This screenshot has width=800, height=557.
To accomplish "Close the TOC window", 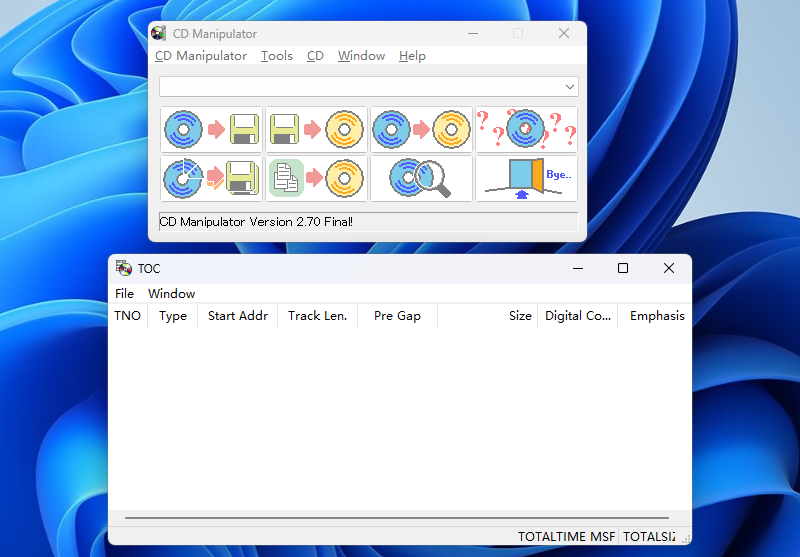I will (x=669, y=268).
